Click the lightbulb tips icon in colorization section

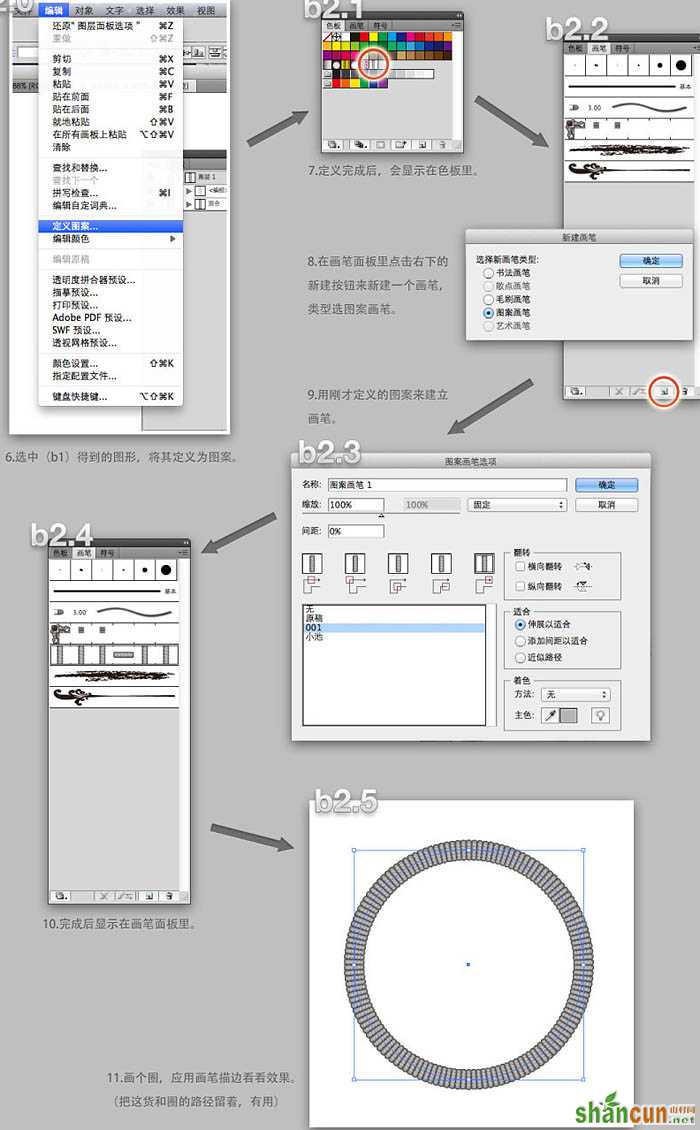coord(600,715)
